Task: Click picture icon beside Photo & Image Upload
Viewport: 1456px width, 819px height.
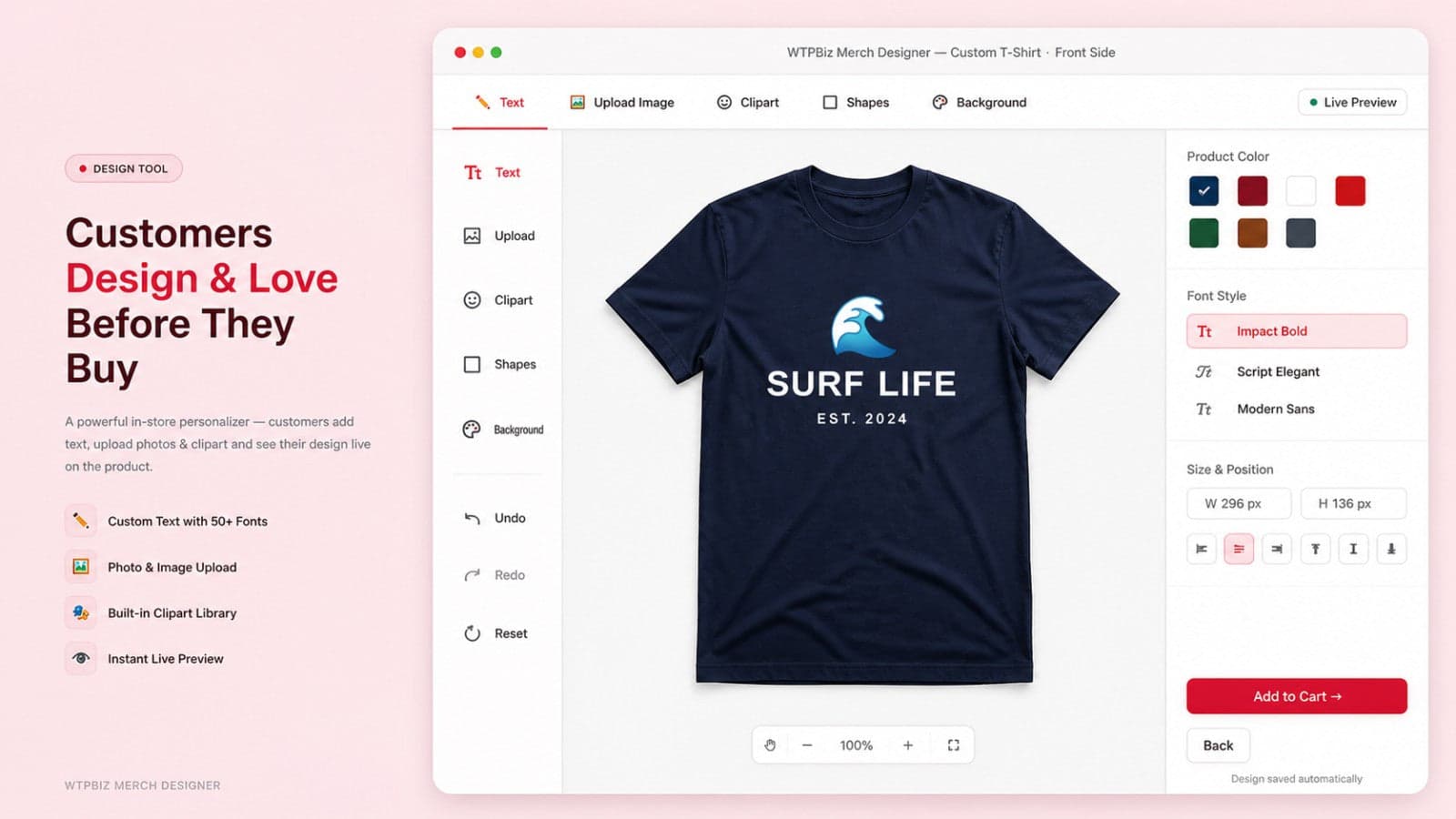Action: pos(81,566)
